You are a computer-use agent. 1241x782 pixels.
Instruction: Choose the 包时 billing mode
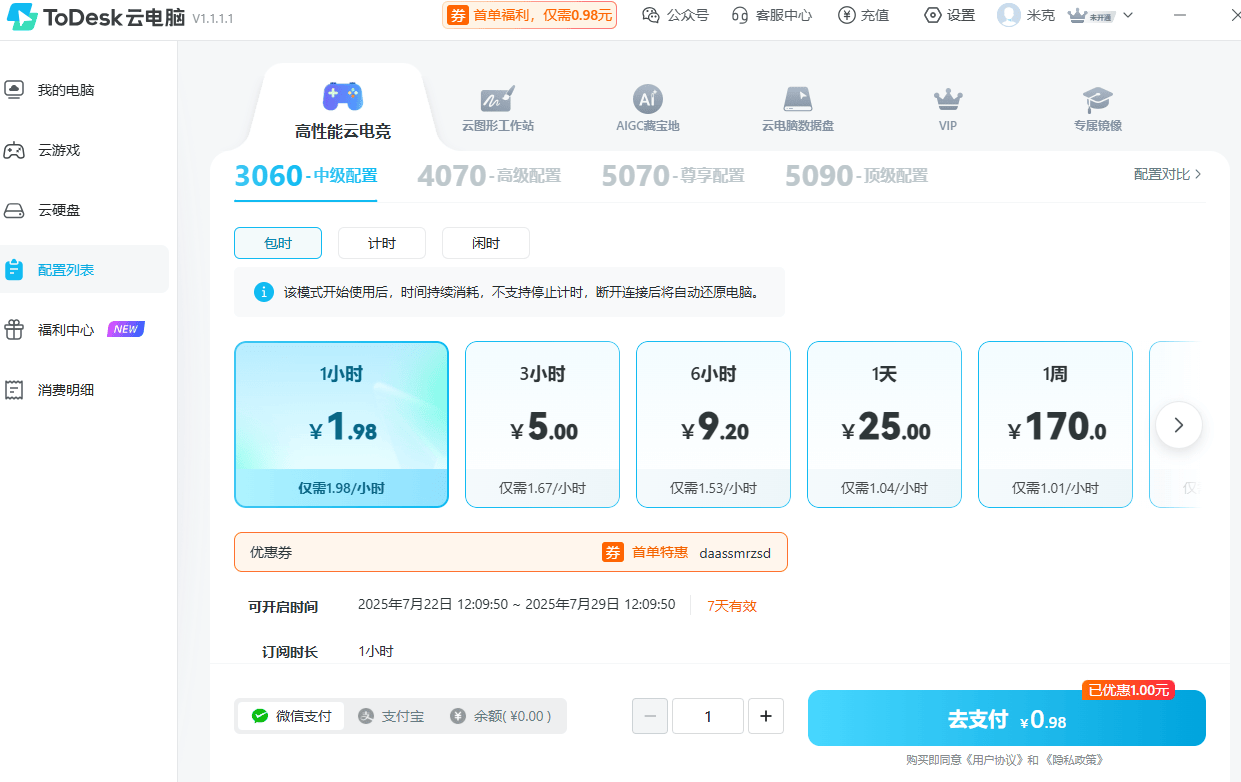click(278, 243)
